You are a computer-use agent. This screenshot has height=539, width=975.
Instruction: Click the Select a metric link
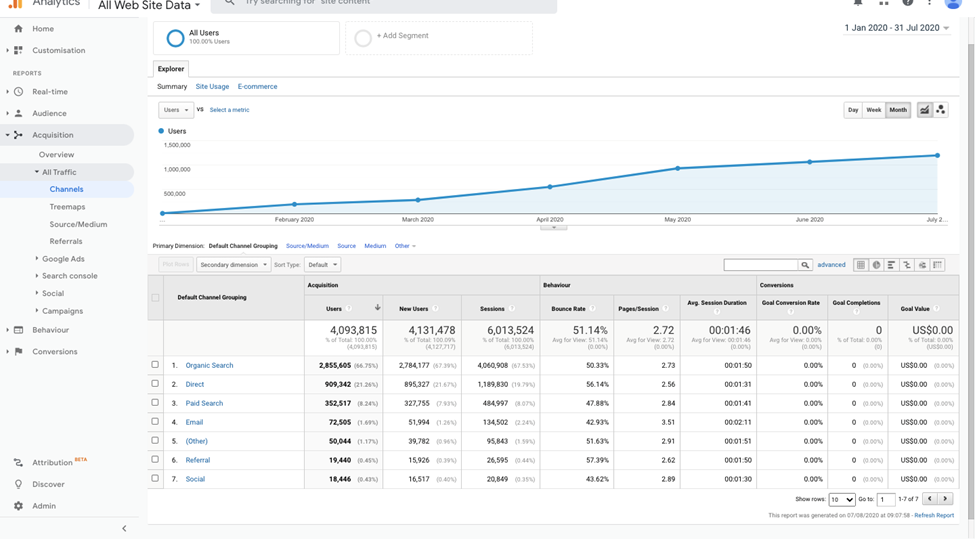[x=229, y=110]
